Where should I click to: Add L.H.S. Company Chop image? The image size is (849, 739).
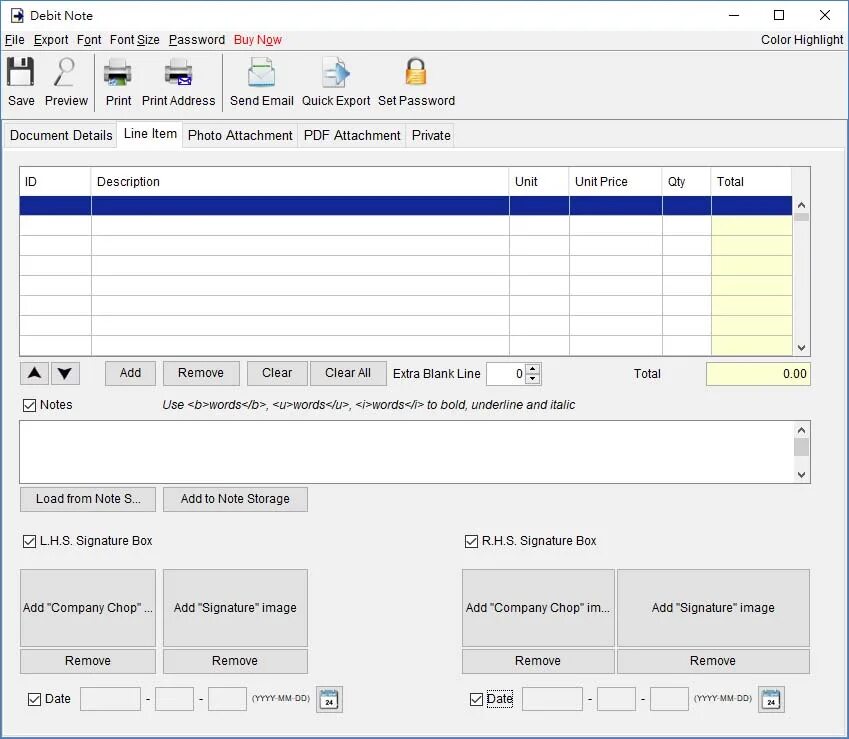coord(88,608)
